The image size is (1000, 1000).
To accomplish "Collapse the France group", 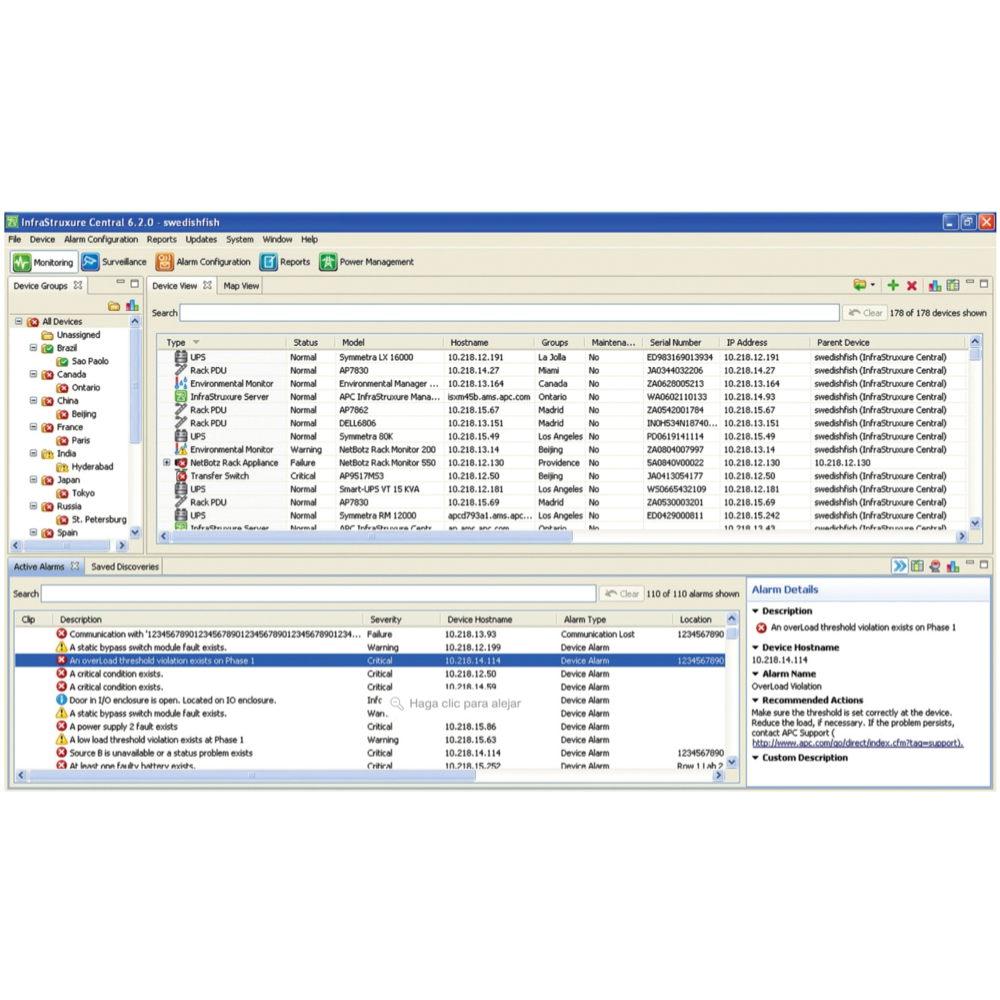I will point(33,427).
